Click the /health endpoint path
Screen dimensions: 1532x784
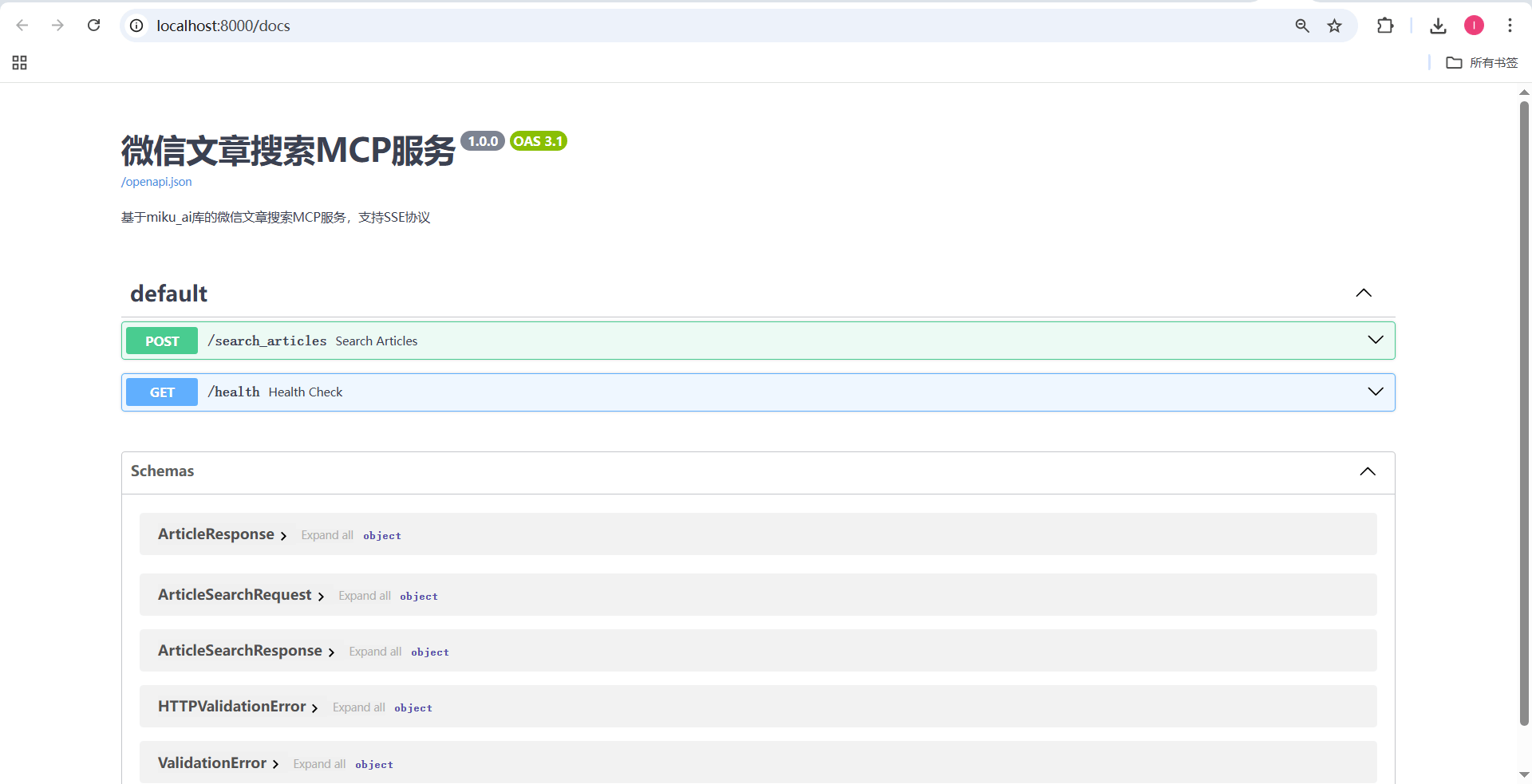pyautogui.click(x=234, y=392)
